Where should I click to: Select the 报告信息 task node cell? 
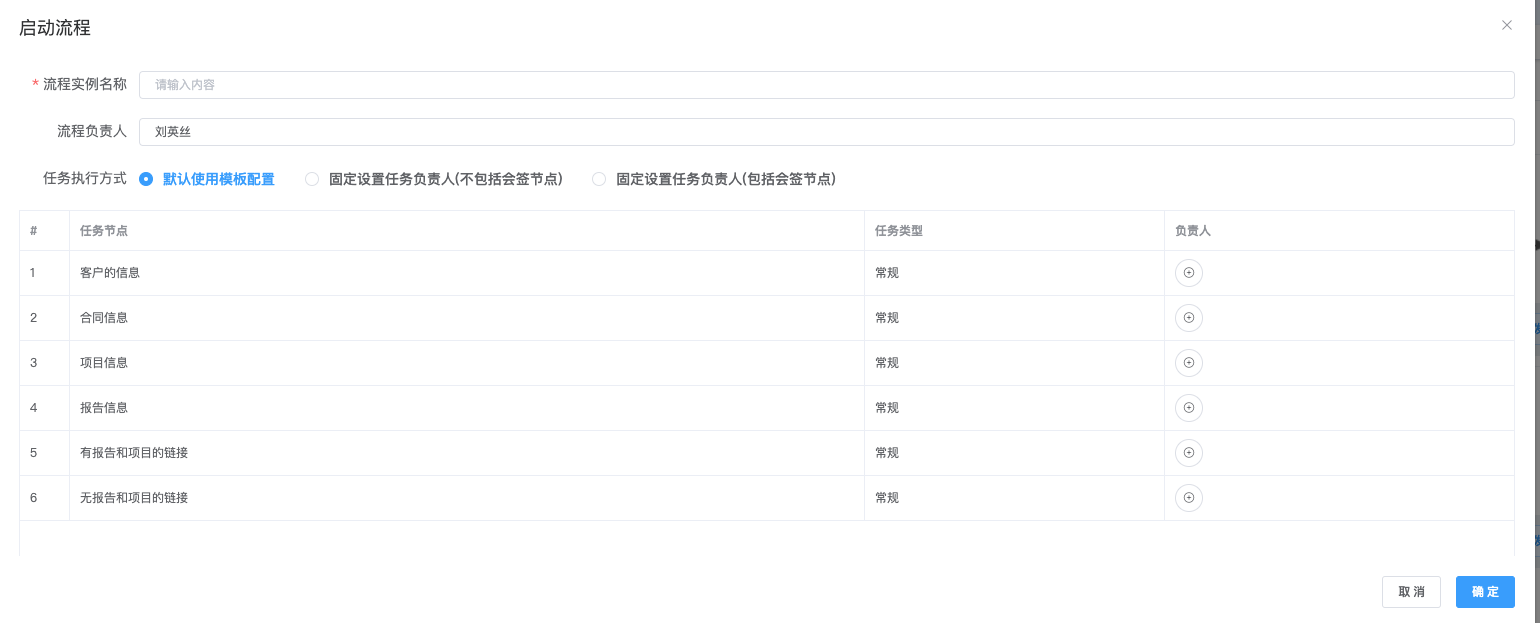466,407
